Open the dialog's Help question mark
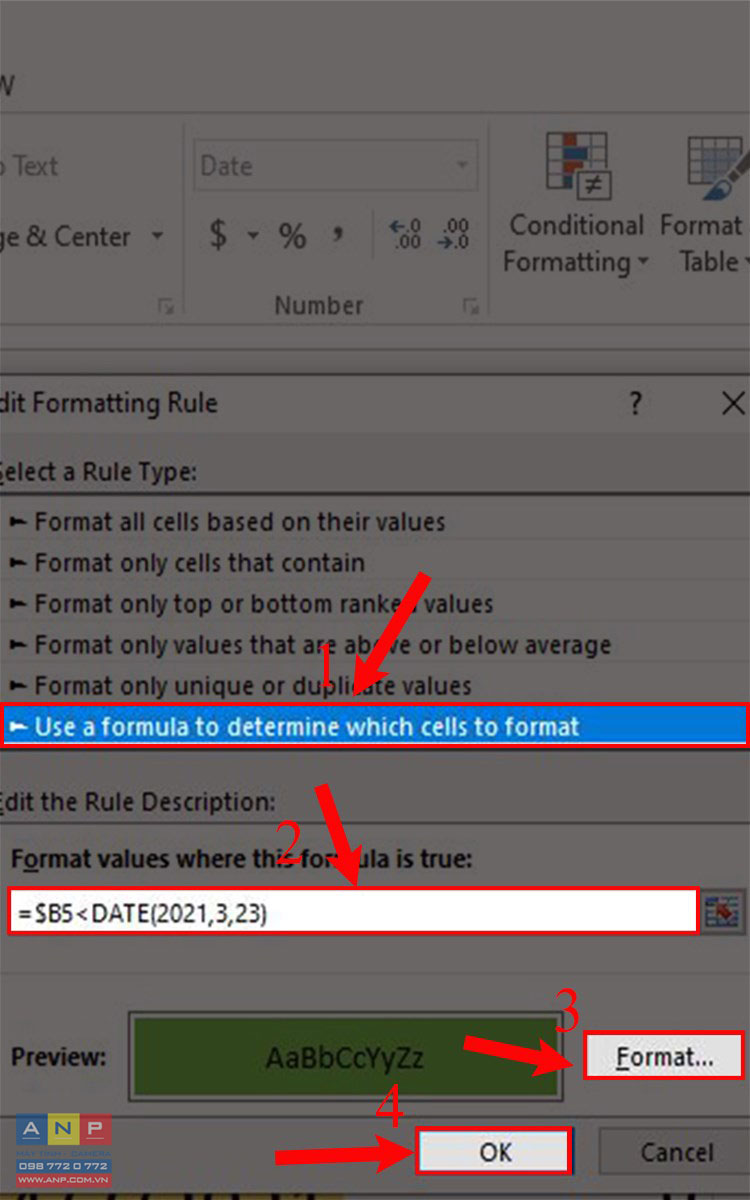750x1200 pixels. click(634, 404)
